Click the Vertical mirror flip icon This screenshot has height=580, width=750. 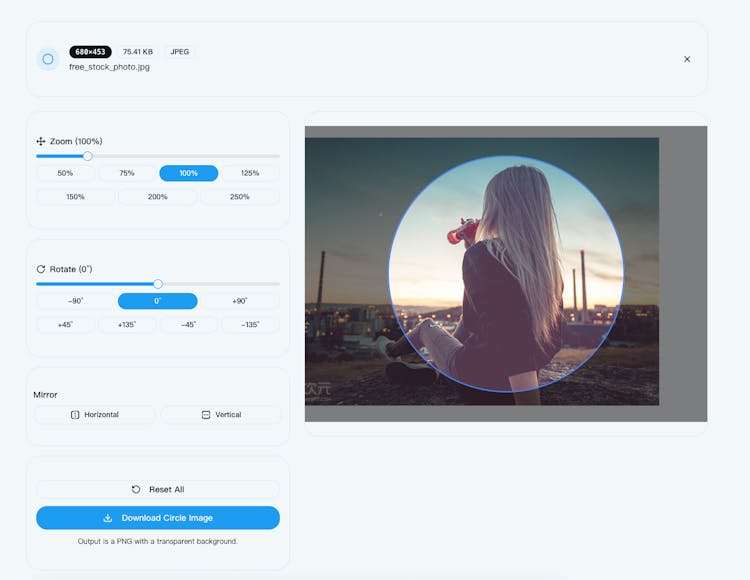pos(206,414)
